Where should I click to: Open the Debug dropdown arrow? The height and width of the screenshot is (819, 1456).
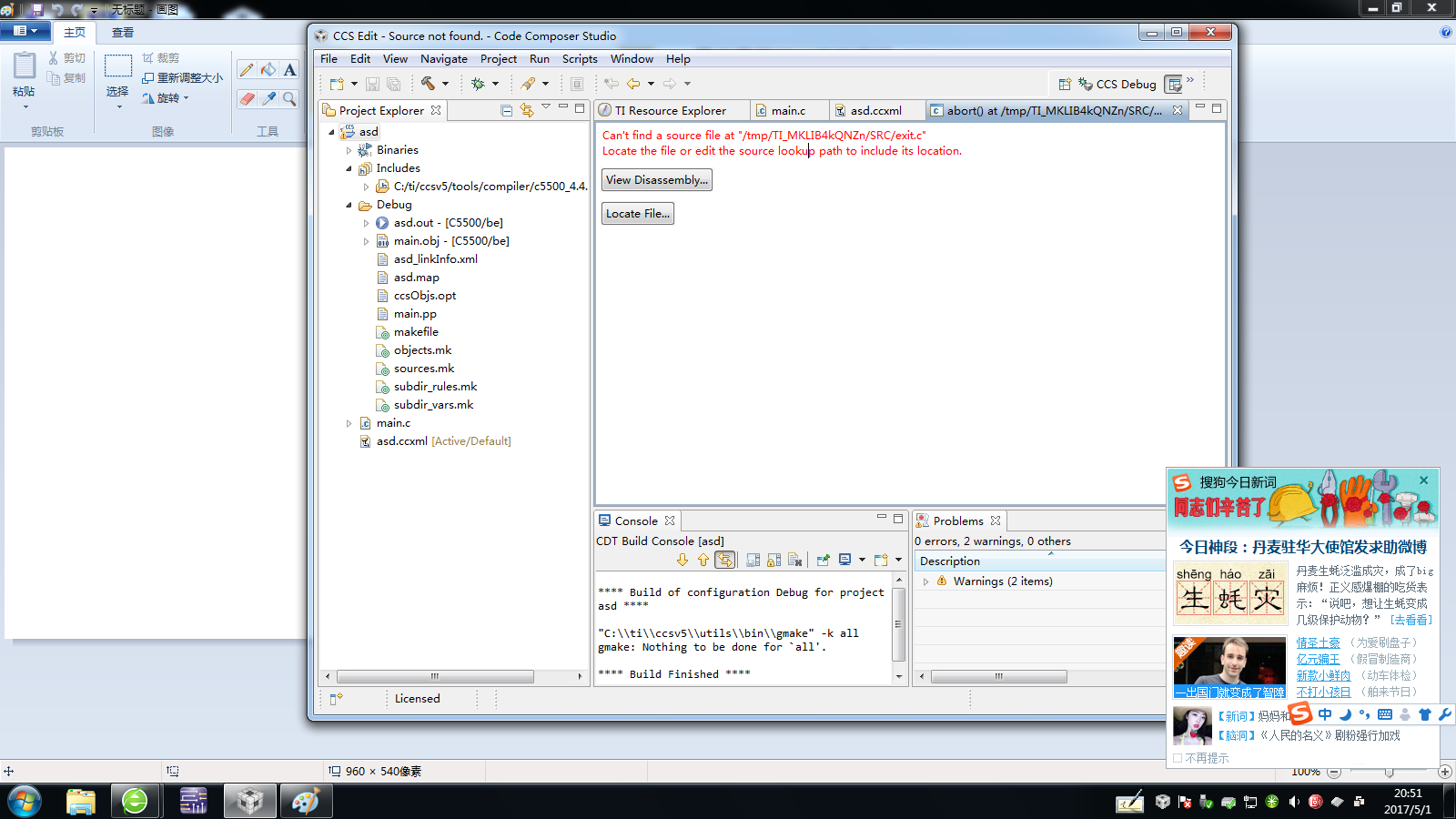pos(495,84)
